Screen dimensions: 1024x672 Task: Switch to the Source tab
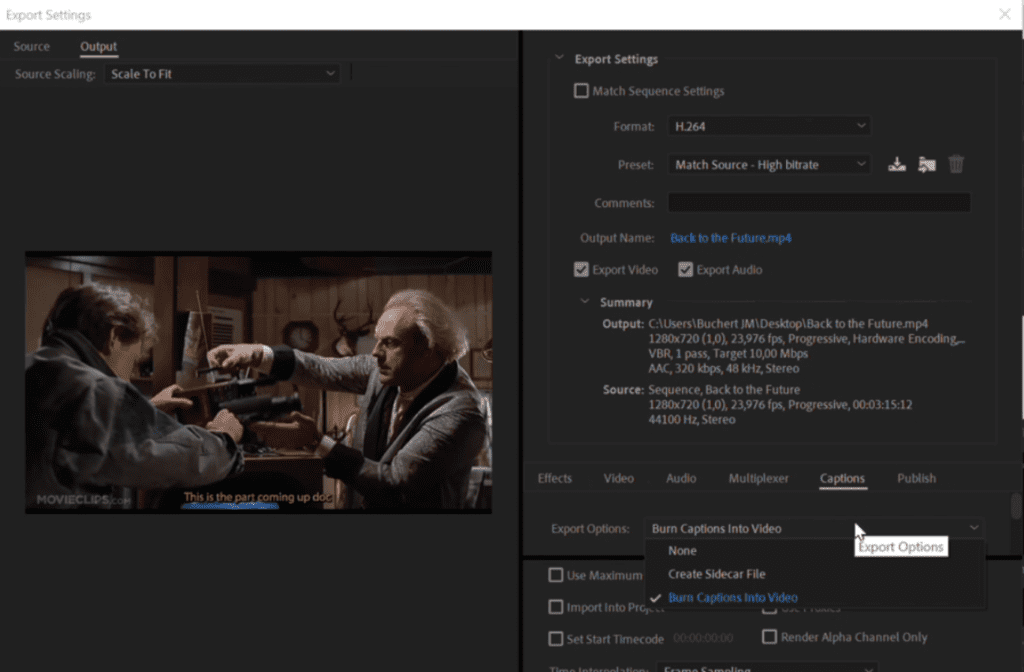(x=31, y=46)
